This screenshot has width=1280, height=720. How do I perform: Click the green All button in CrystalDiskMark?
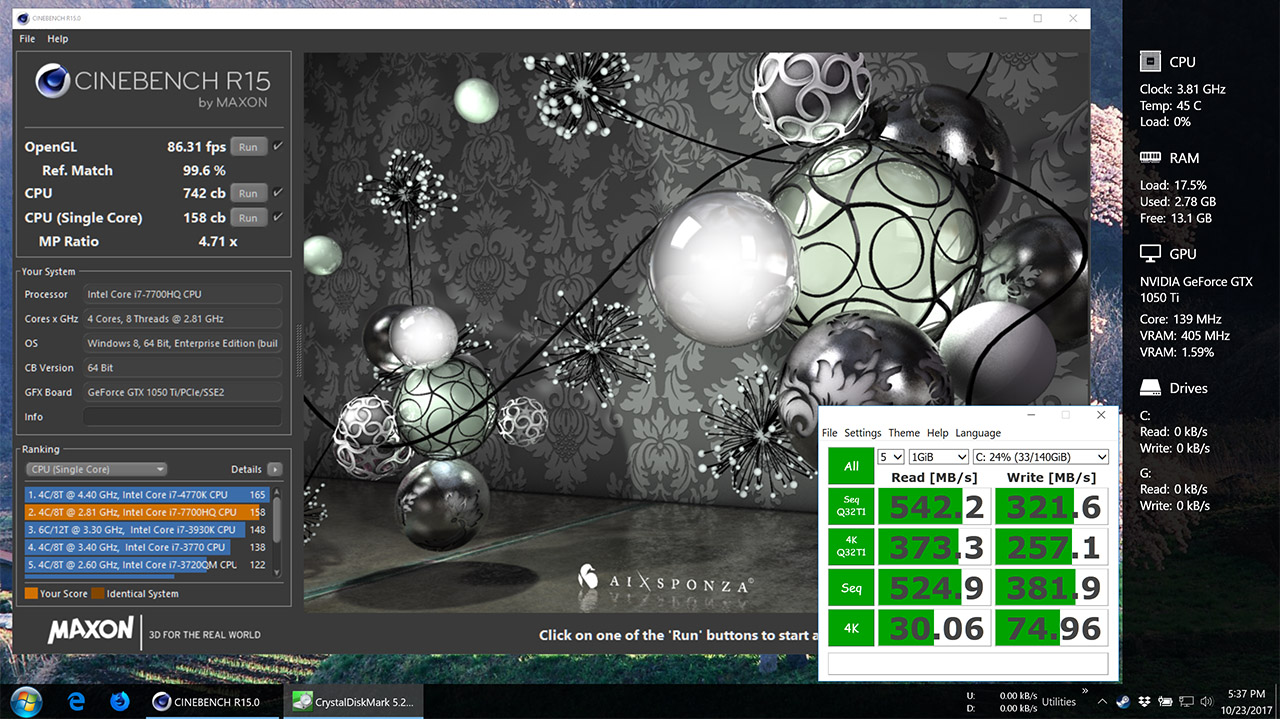[x=851, y=466]
